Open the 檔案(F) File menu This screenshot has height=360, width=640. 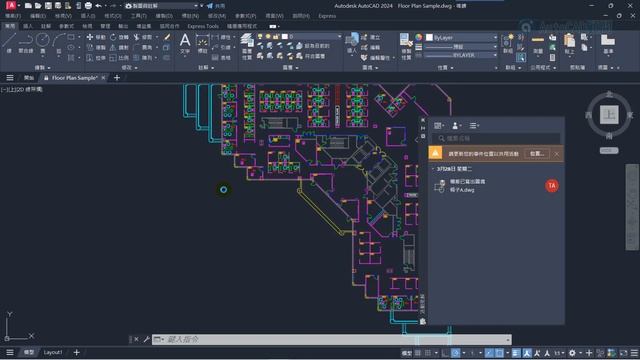tap(13, 16)
